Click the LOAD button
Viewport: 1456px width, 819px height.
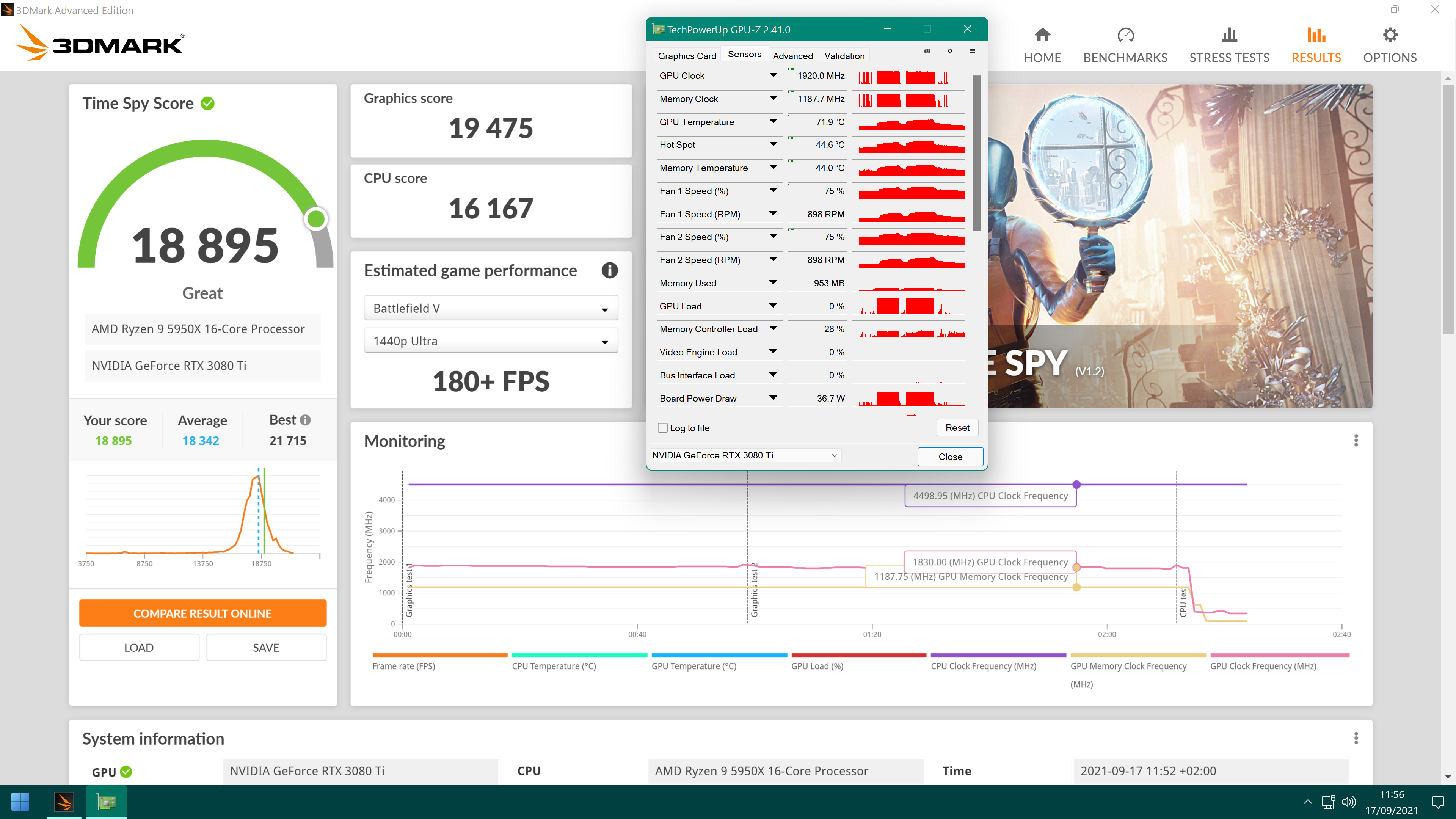click(139, 647)
